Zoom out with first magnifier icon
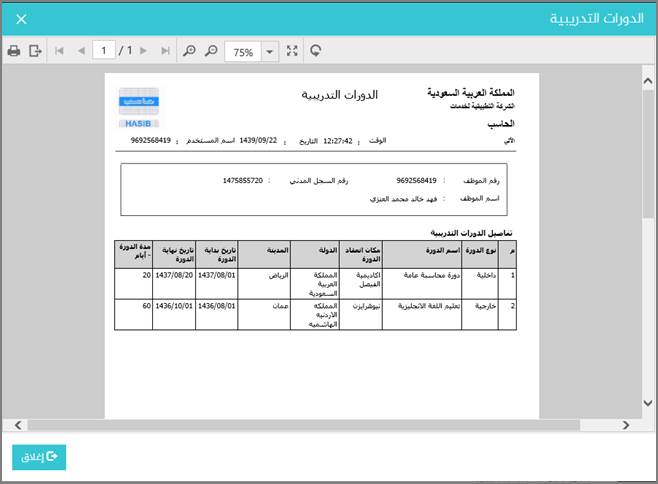 point(189,51)
